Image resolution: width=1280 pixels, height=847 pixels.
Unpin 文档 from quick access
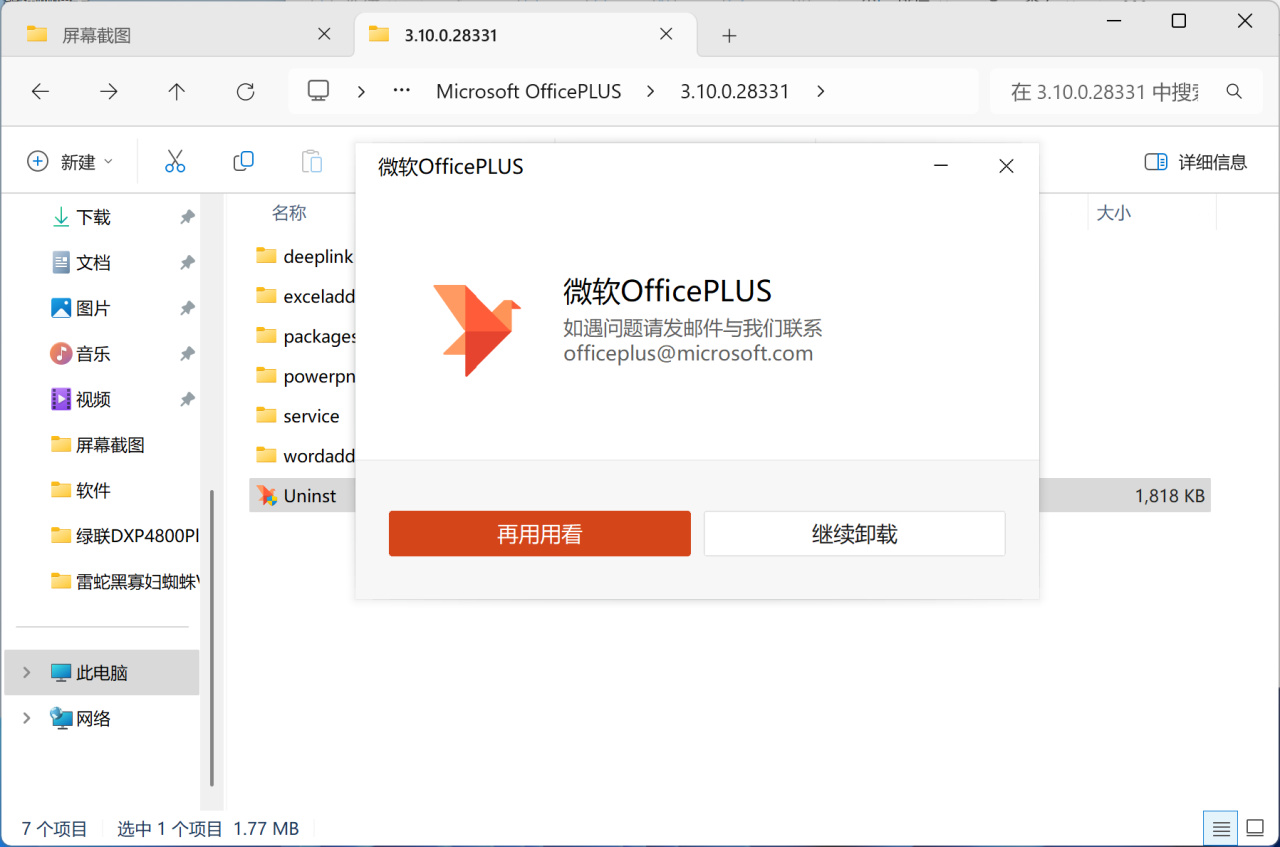click(x=187, y=262)
